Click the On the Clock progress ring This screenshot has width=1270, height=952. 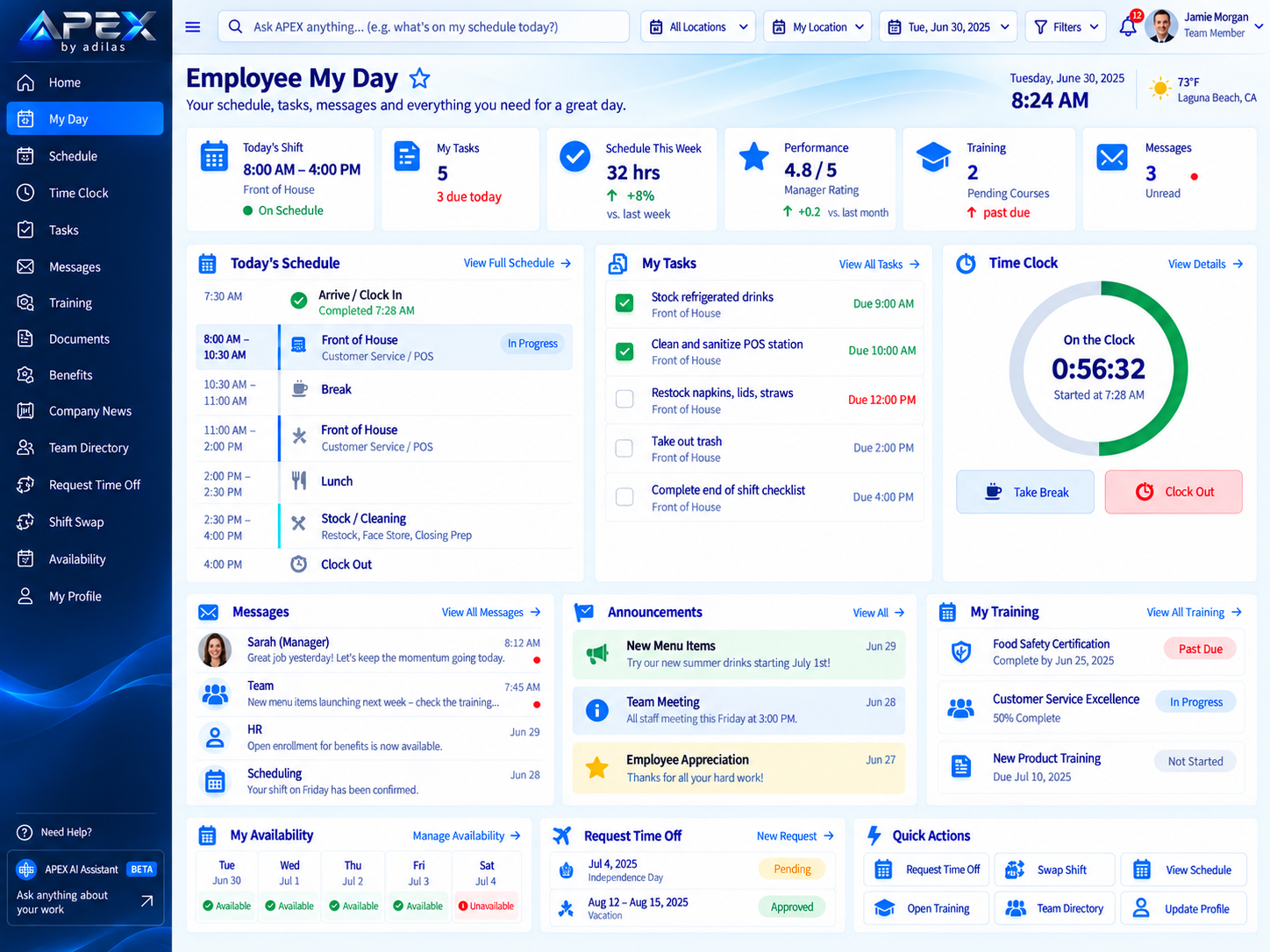coord(1099,368)
